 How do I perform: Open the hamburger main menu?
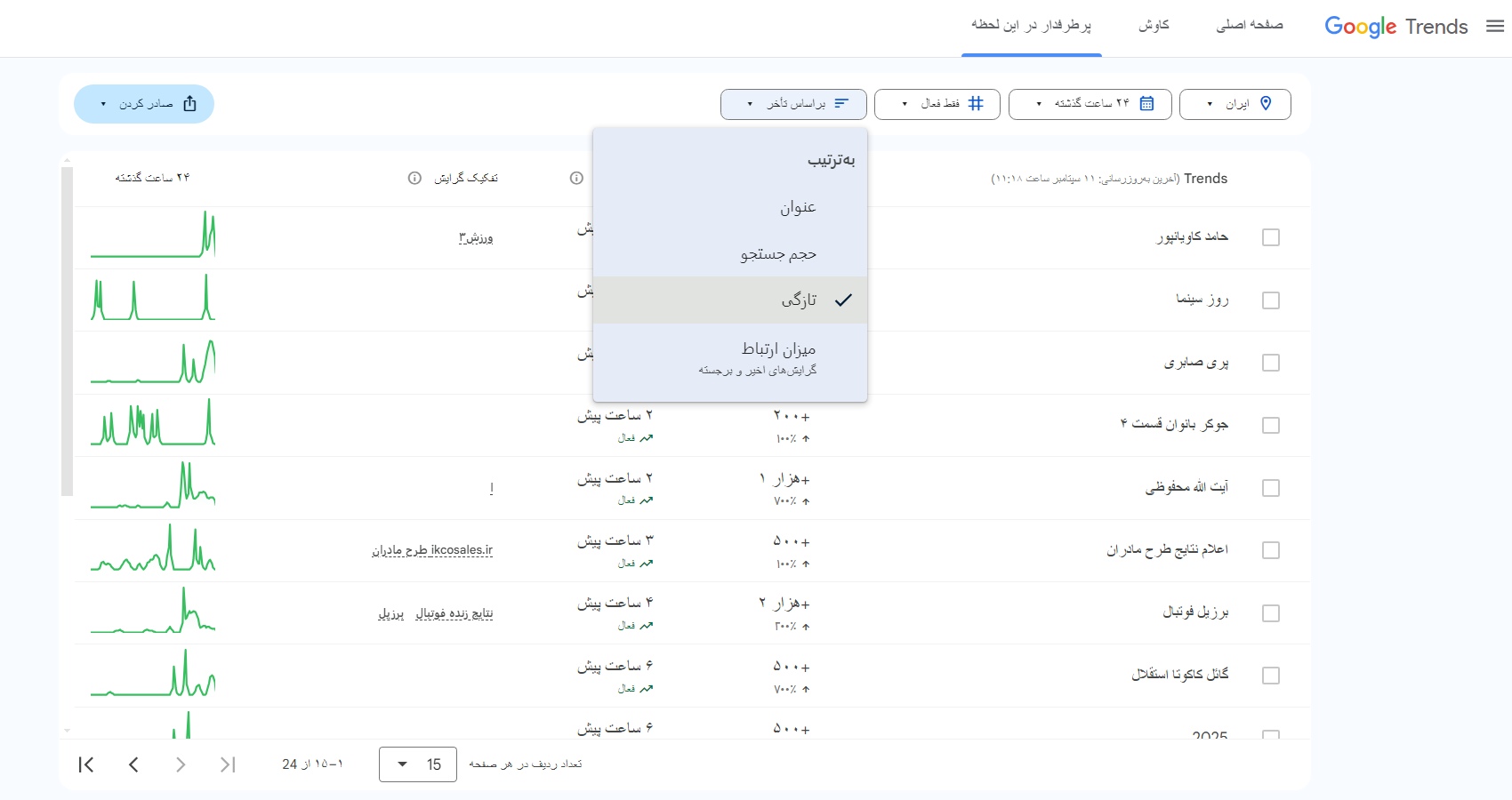coord(1495,27)
